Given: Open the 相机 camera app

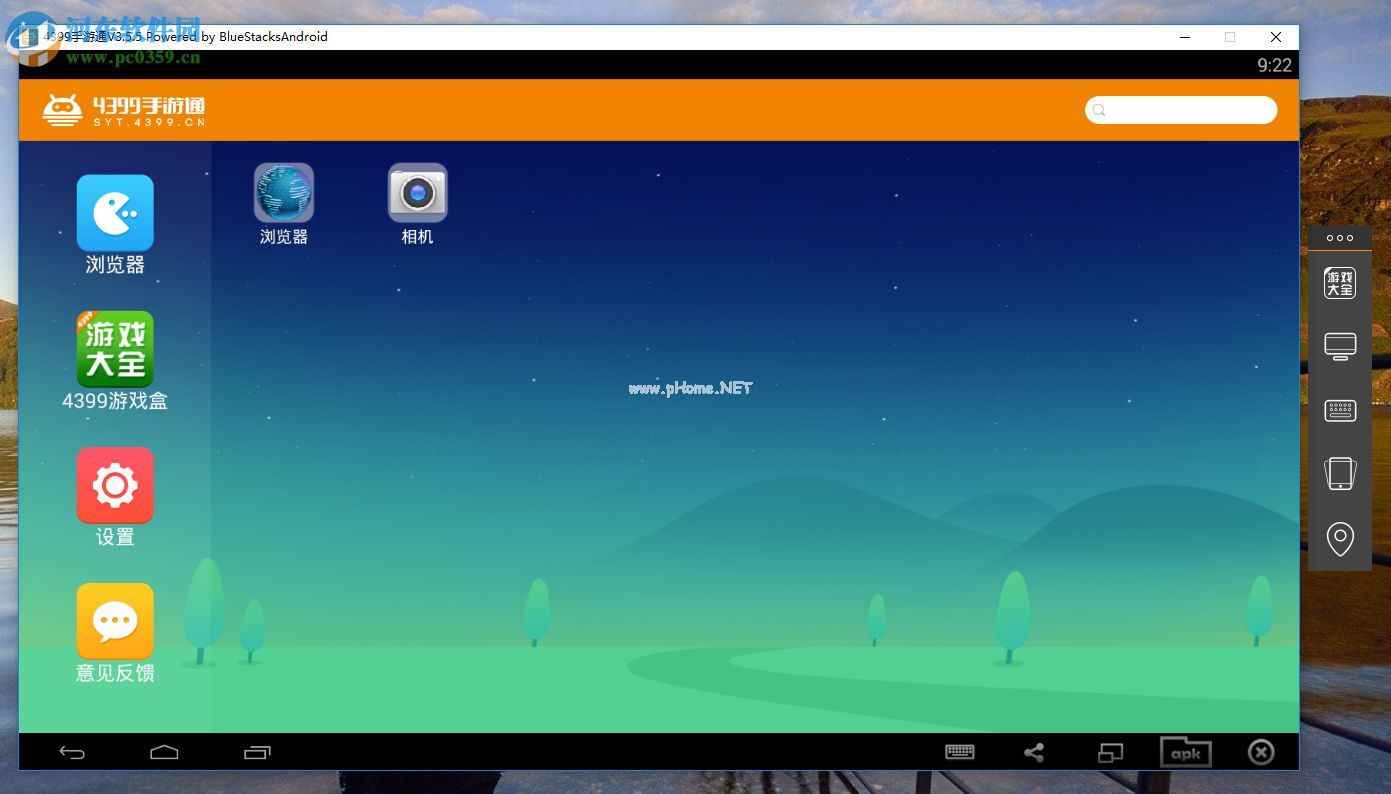Looking at the screenshot, I should pyautogui.click(x=417, y=192).
